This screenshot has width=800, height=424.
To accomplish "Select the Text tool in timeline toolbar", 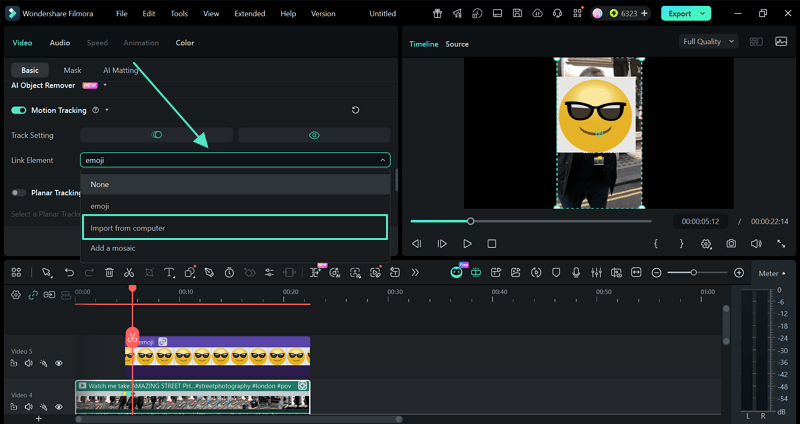I will pos(169,272).
